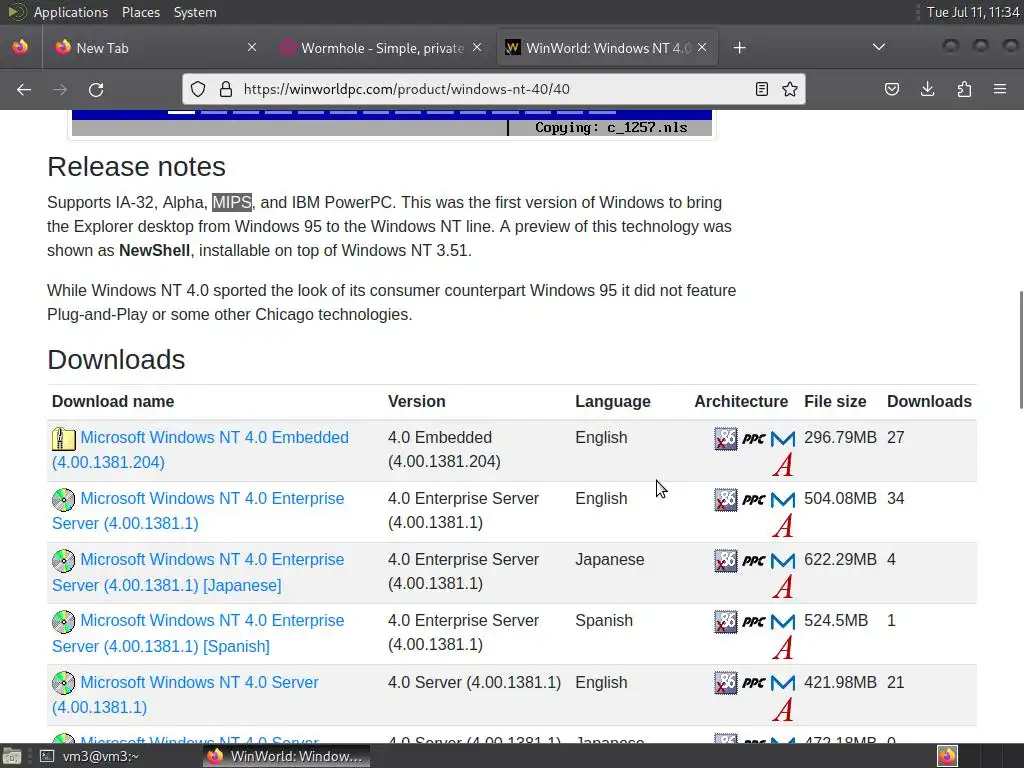Open the System menu
The width and height of the screenshot is (1024, 768).
pos(195,12)
